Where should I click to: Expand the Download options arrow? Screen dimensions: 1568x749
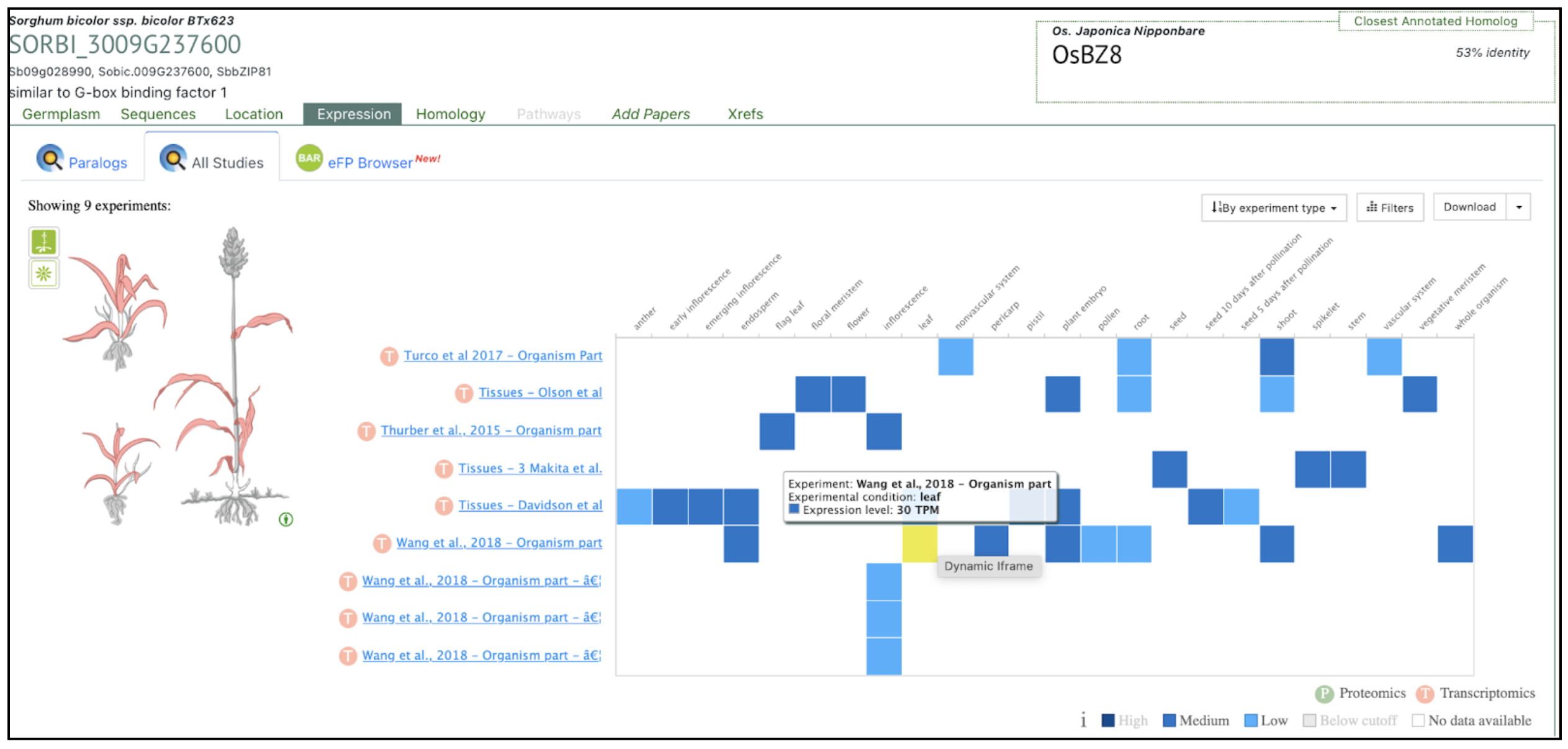click(1518, 207)
